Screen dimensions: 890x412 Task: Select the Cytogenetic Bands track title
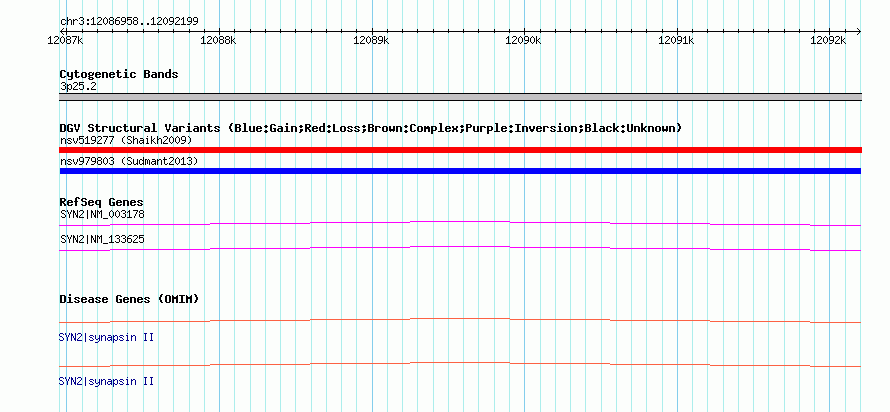pos(119,74)
